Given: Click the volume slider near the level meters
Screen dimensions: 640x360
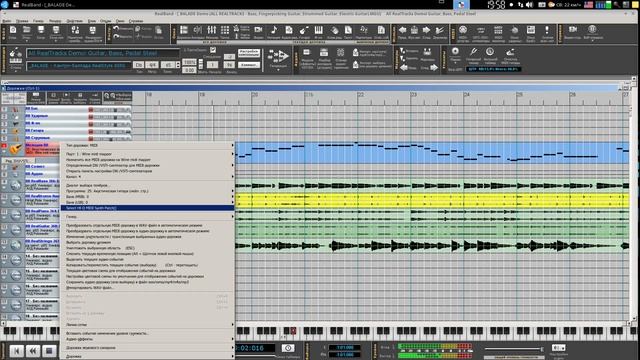Looking at the screenshot, I should coord(513,349).
